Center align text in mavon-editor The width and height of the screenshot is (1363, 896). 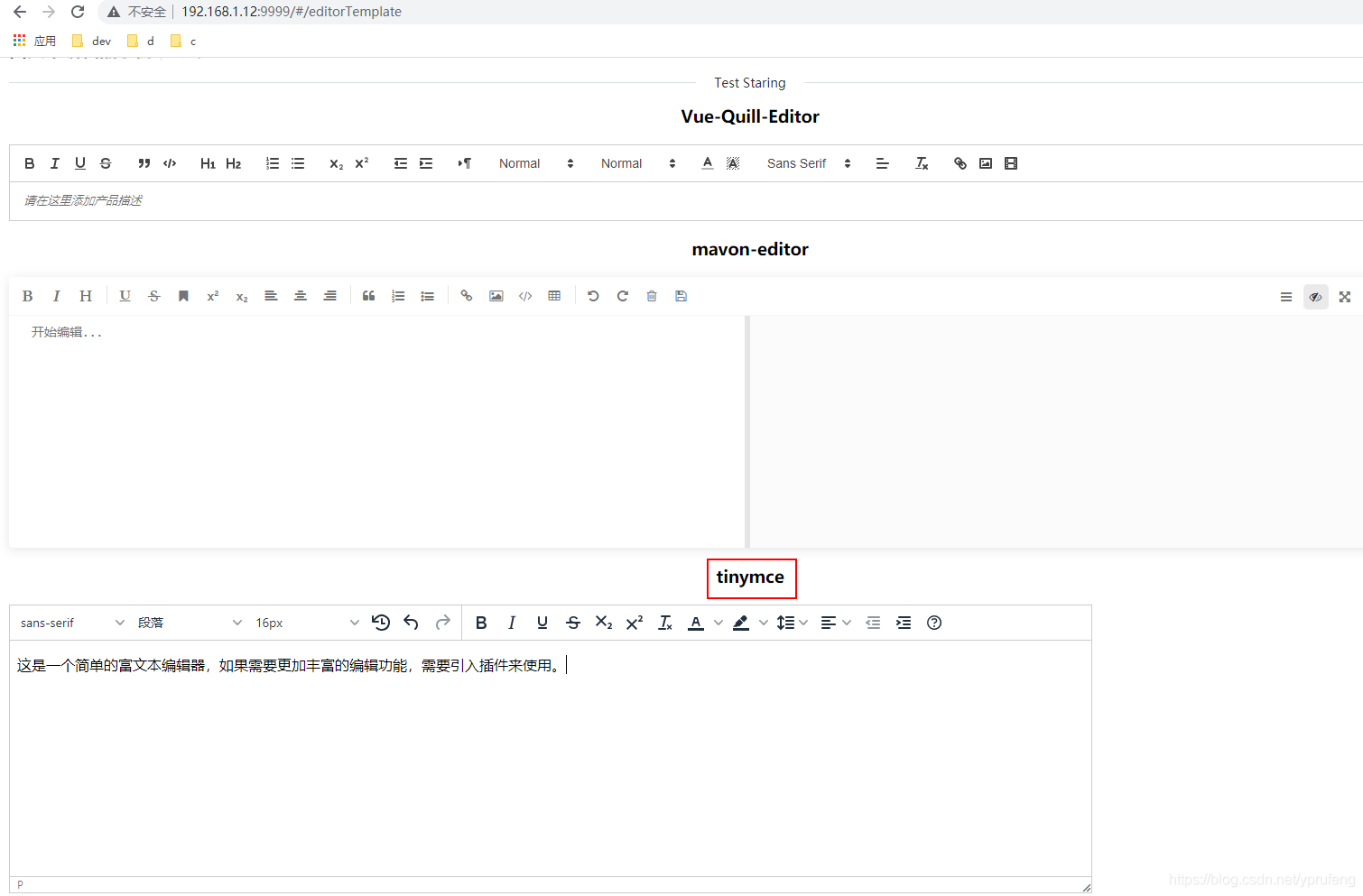[x=301, y=296]
